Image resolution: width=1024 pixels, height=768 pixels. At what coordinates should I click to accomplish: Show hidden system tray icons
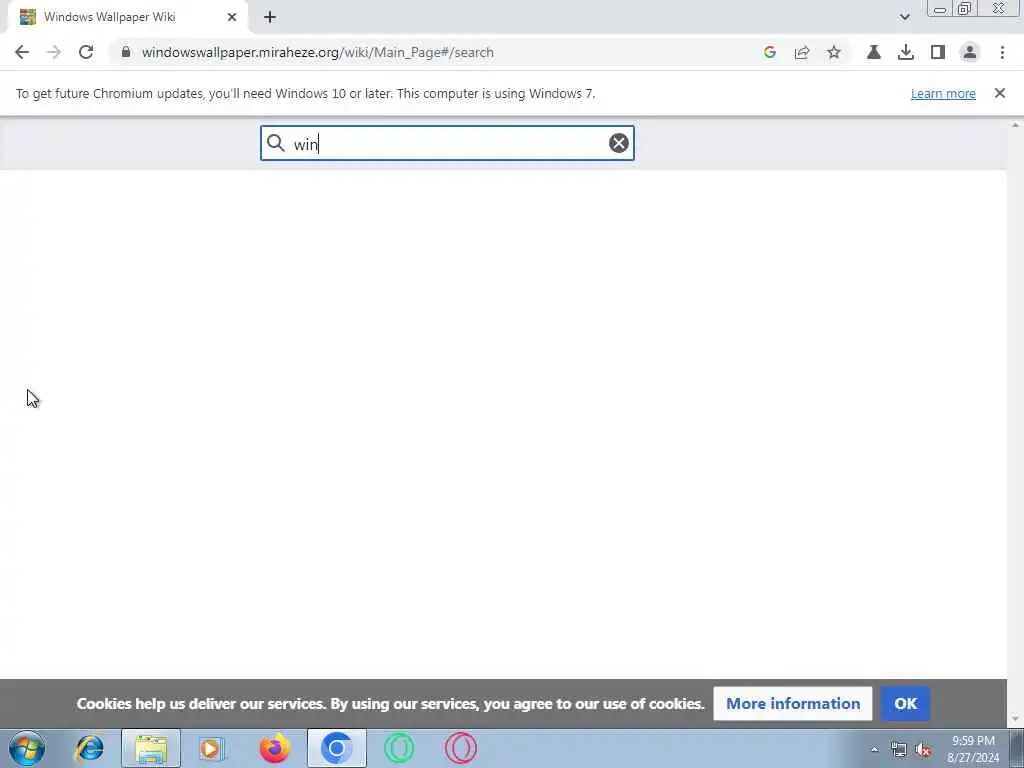tap(874, 749)
